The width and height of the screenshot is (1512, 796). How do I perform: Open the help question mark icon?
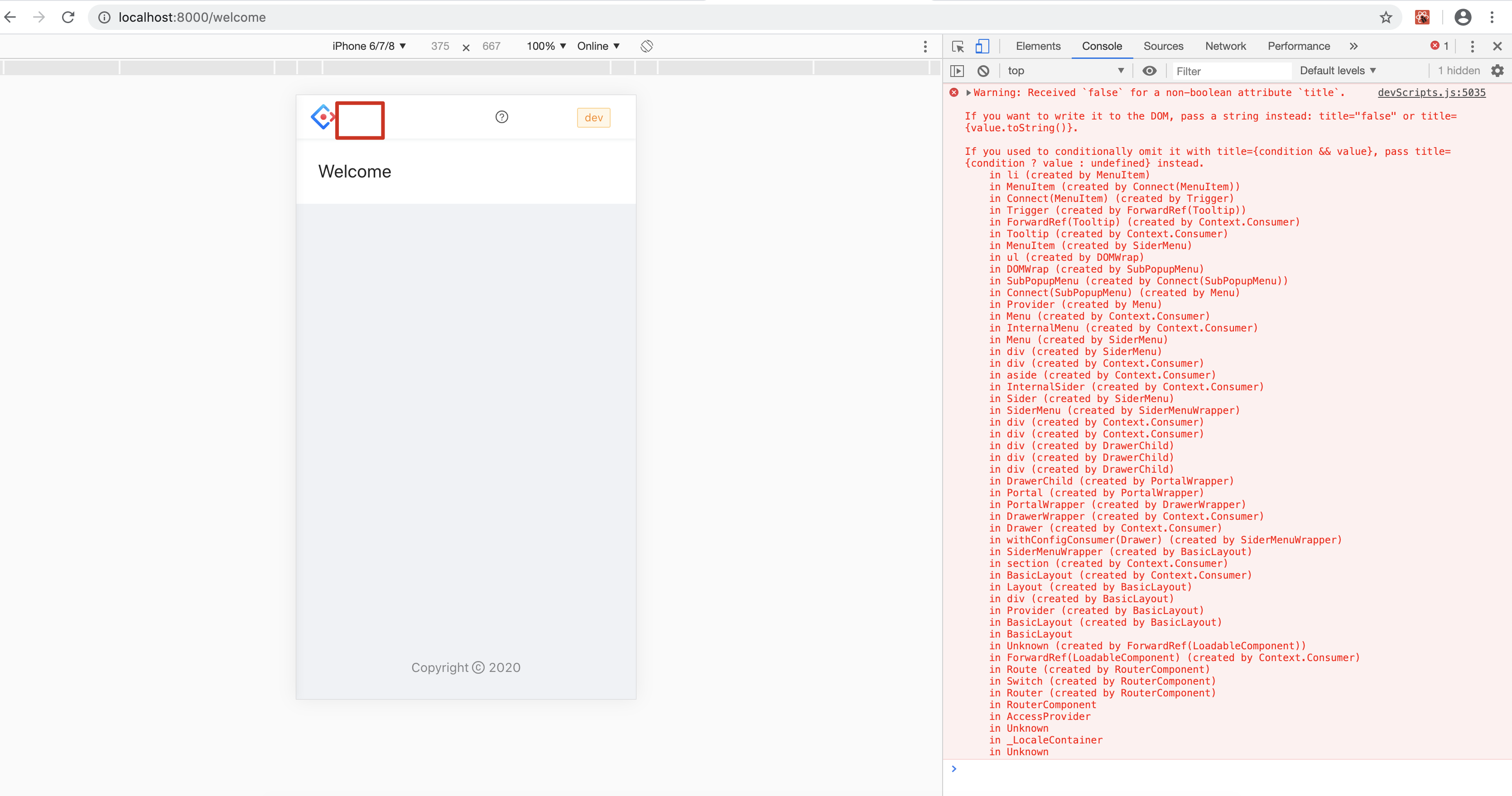[502, 117]
